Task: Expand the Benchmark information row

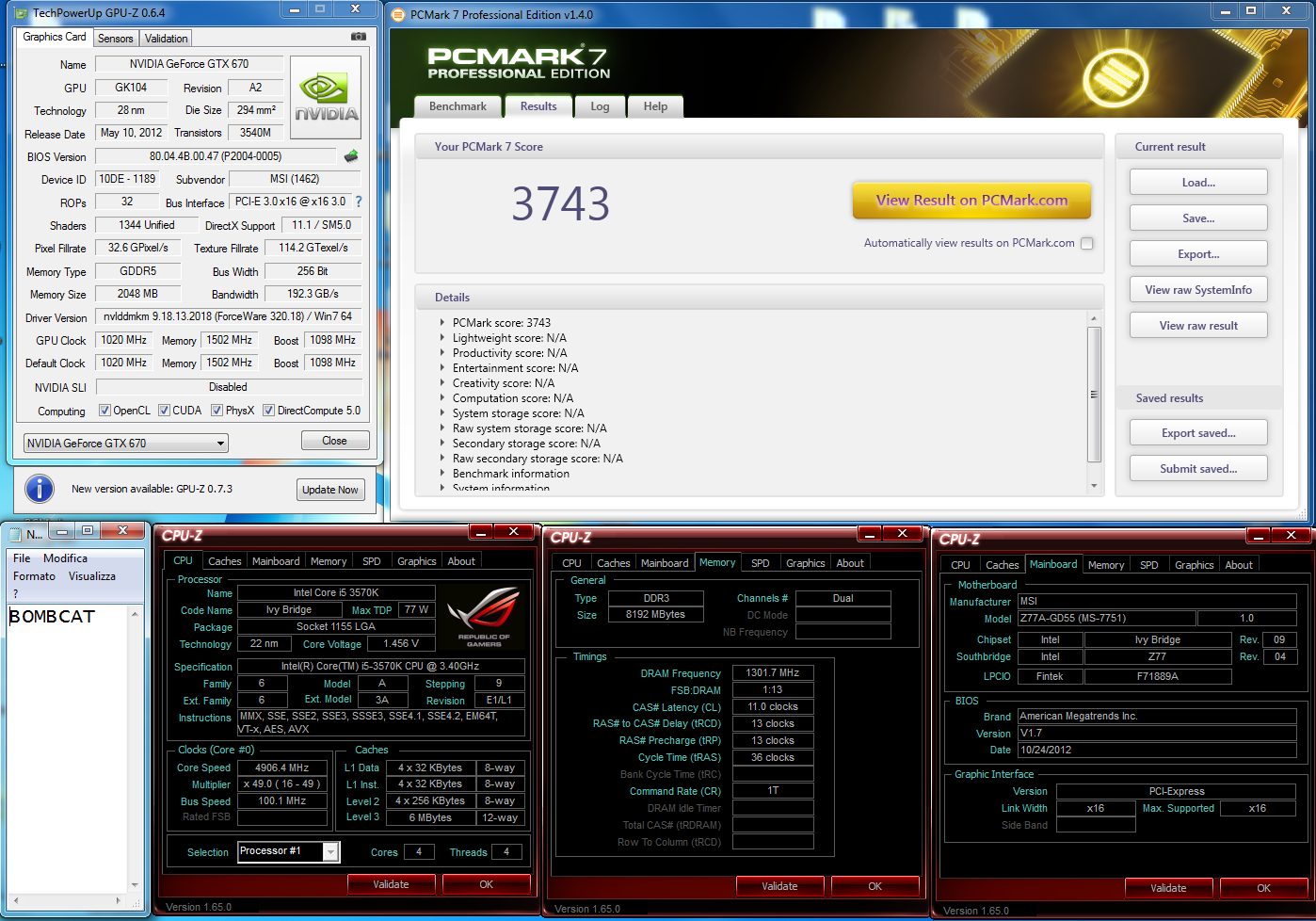Action: (x=442, y=473)
